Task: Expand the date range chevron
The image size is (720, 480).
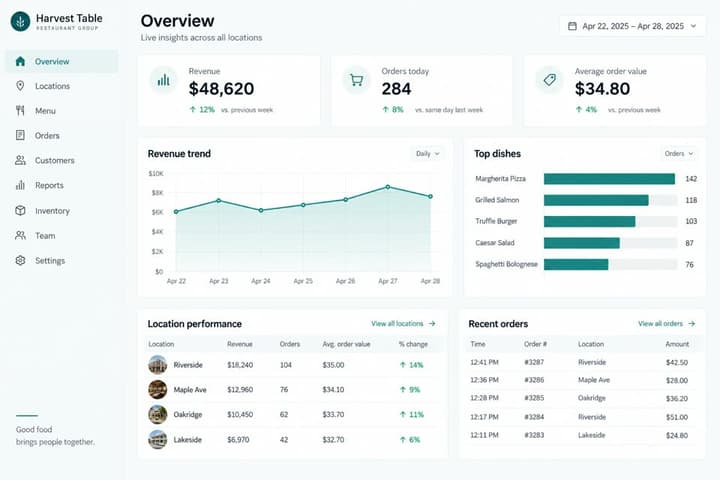Action: (x=693, y=26)
